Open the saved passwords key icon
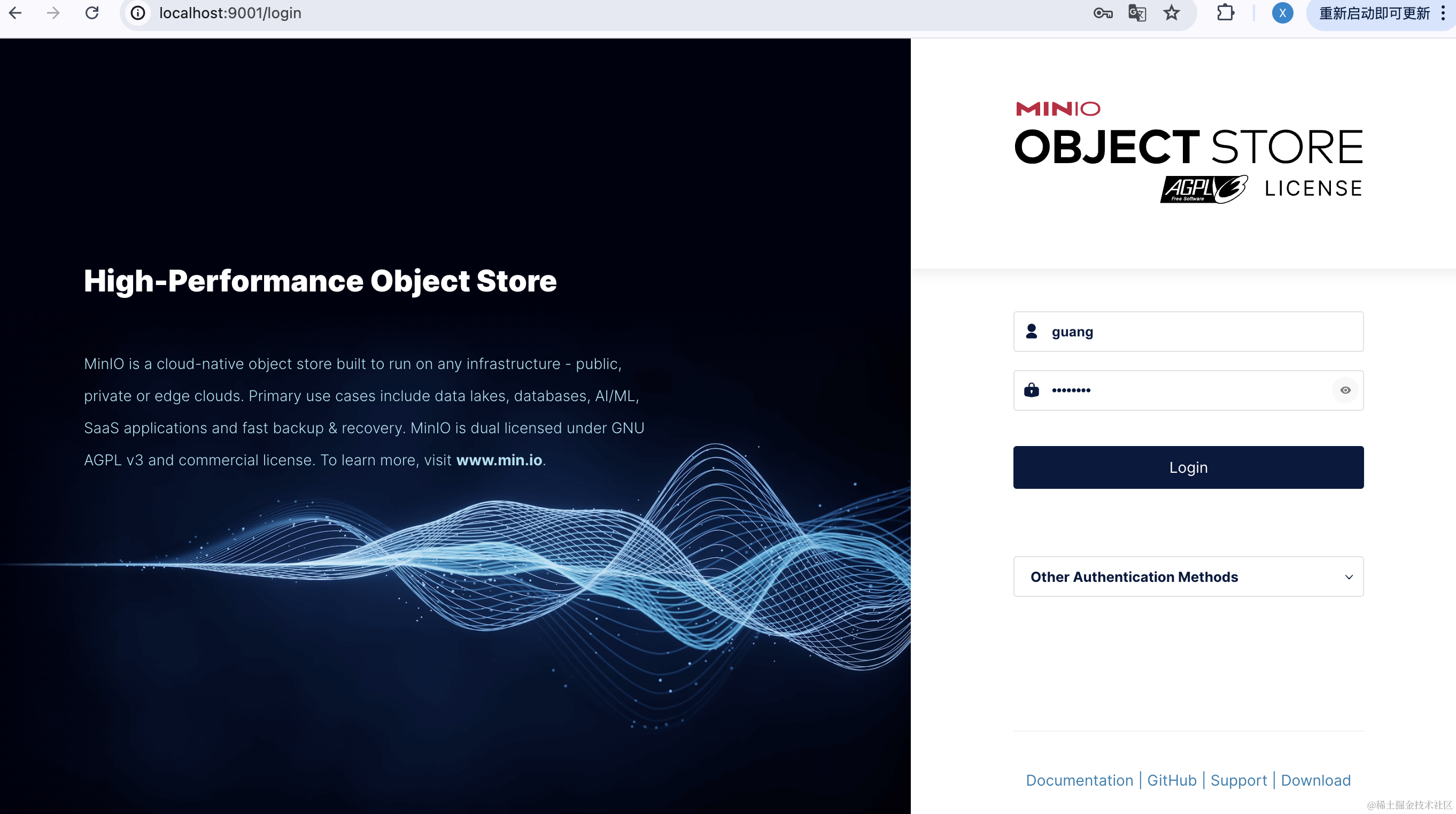The width and height of the screenshot is (1456, 814). coord(1102,13)
